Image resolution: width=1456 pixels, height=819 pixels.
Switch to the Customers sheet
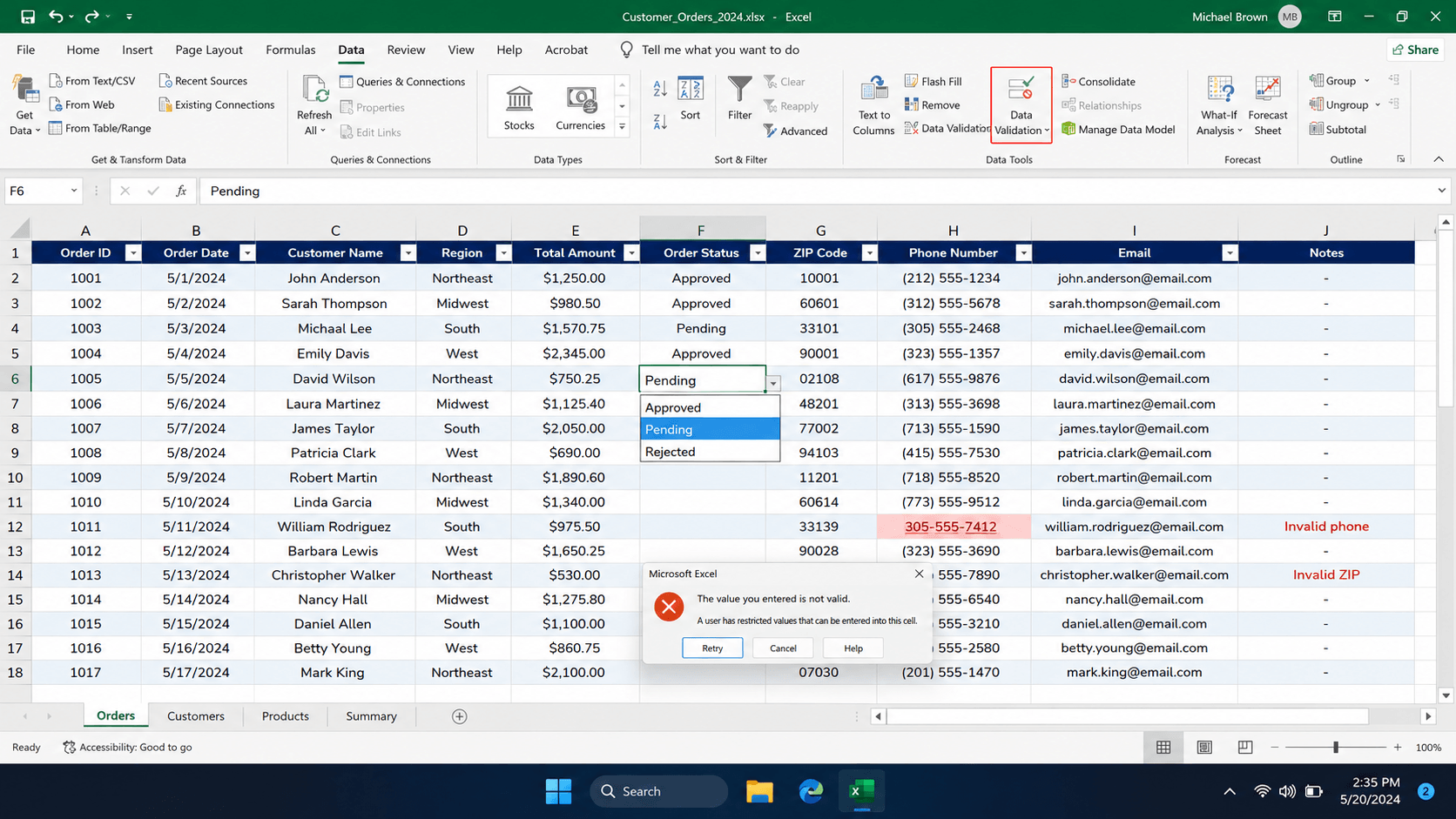click(x=196, y=716)
